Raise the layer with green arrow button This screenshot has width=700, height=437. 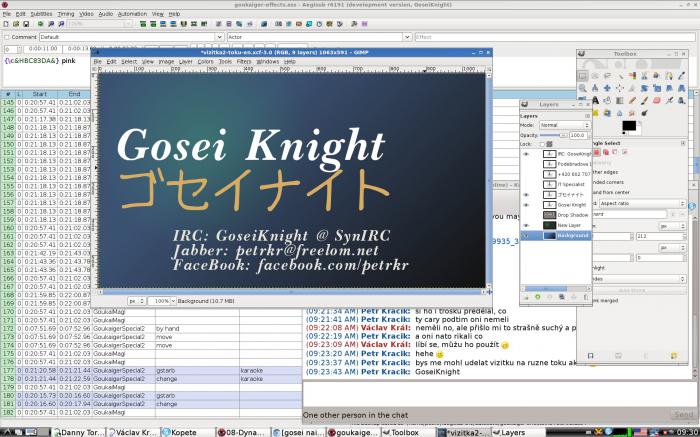click(538, 297)
